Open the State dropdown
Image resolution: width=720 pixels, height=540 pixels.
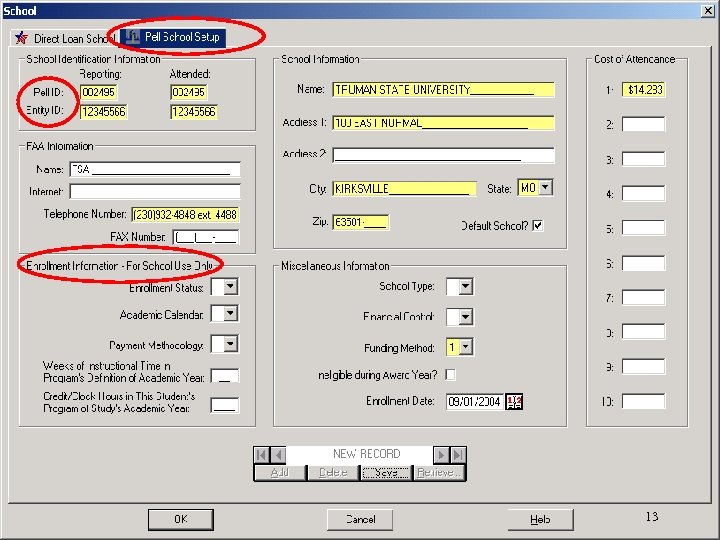pos(545,187)
